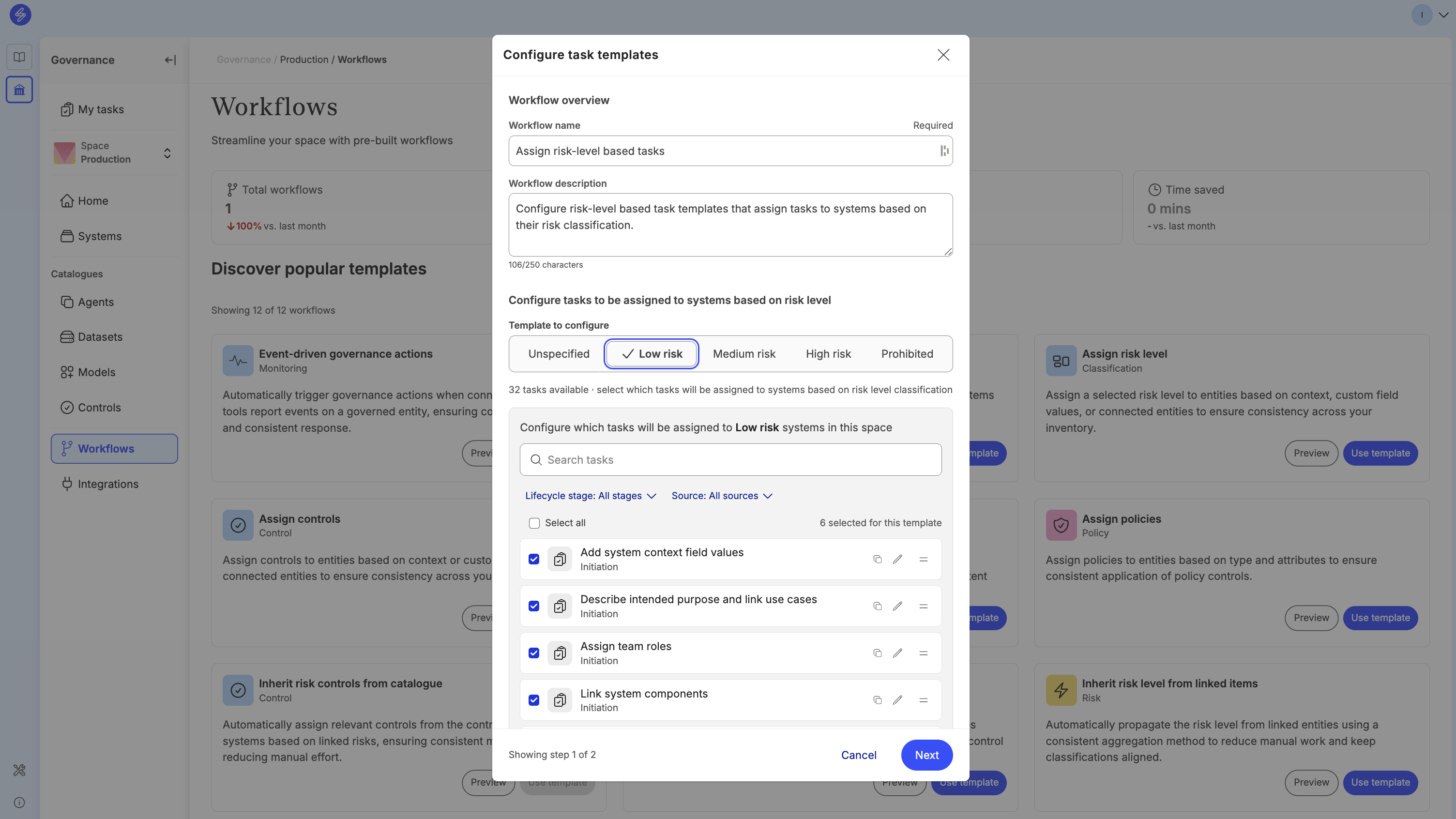This screenshot has height=819, width=1456.
Task: Tick the Select all checkbox
Action: [x=534, y=523]
